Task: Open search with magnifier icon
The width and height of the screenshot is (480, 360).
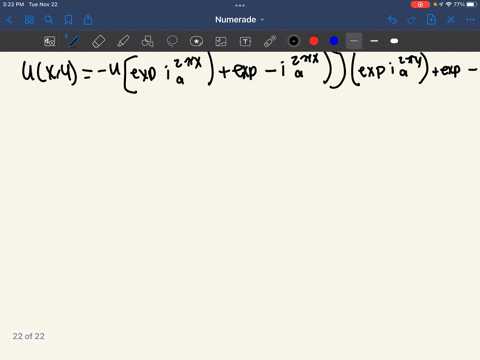Action: point(49,20)
